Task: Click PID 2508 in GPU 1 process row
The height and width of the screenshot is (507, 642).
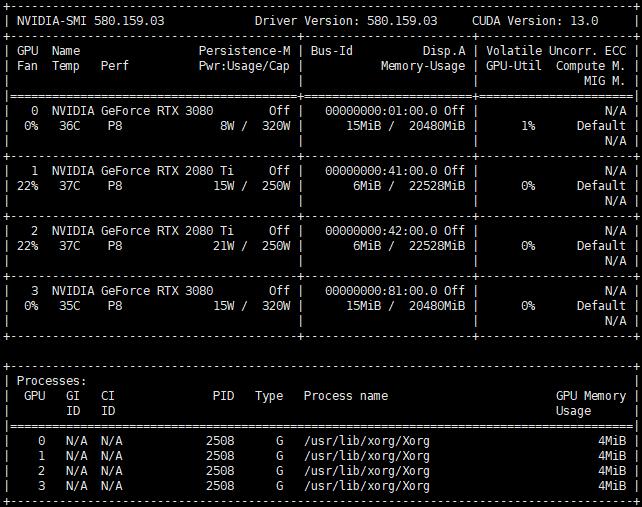Action: tap(220, 456)
